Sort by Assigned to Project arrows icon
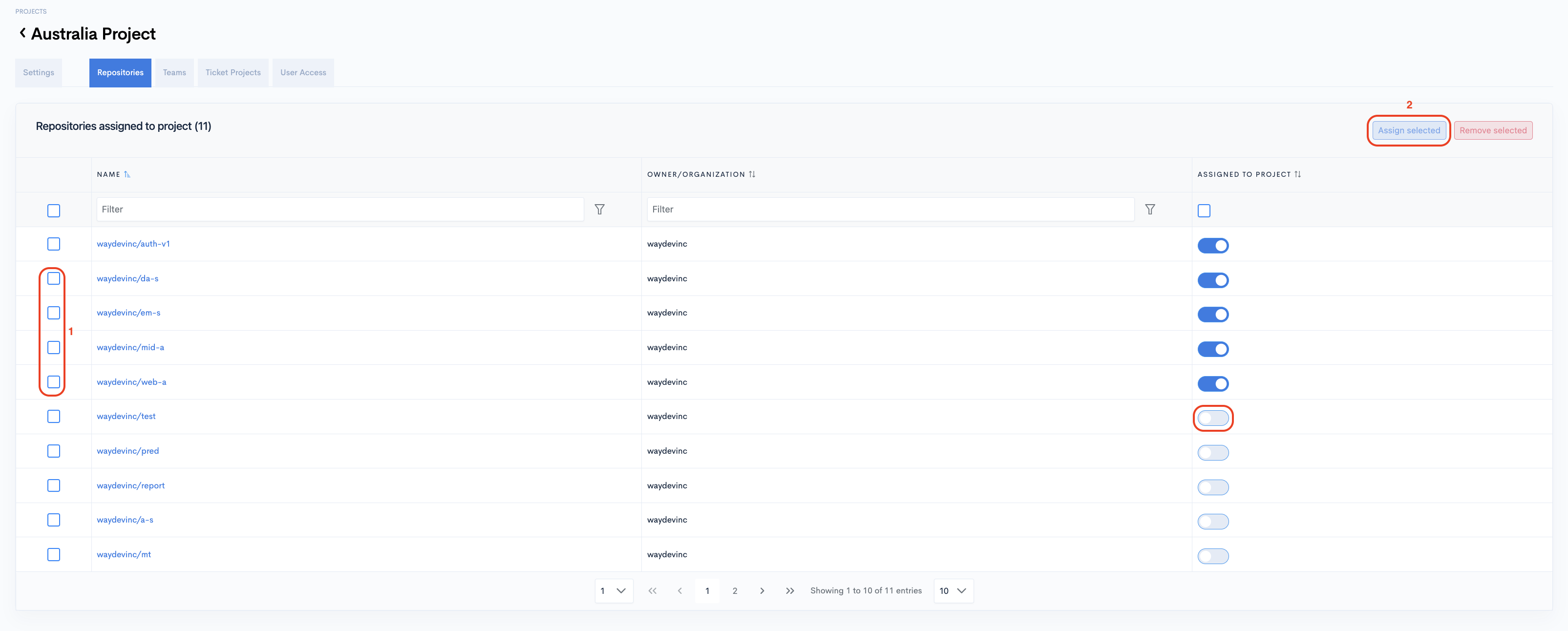The image size is (1568, 631). click(x=1298, y=174)
